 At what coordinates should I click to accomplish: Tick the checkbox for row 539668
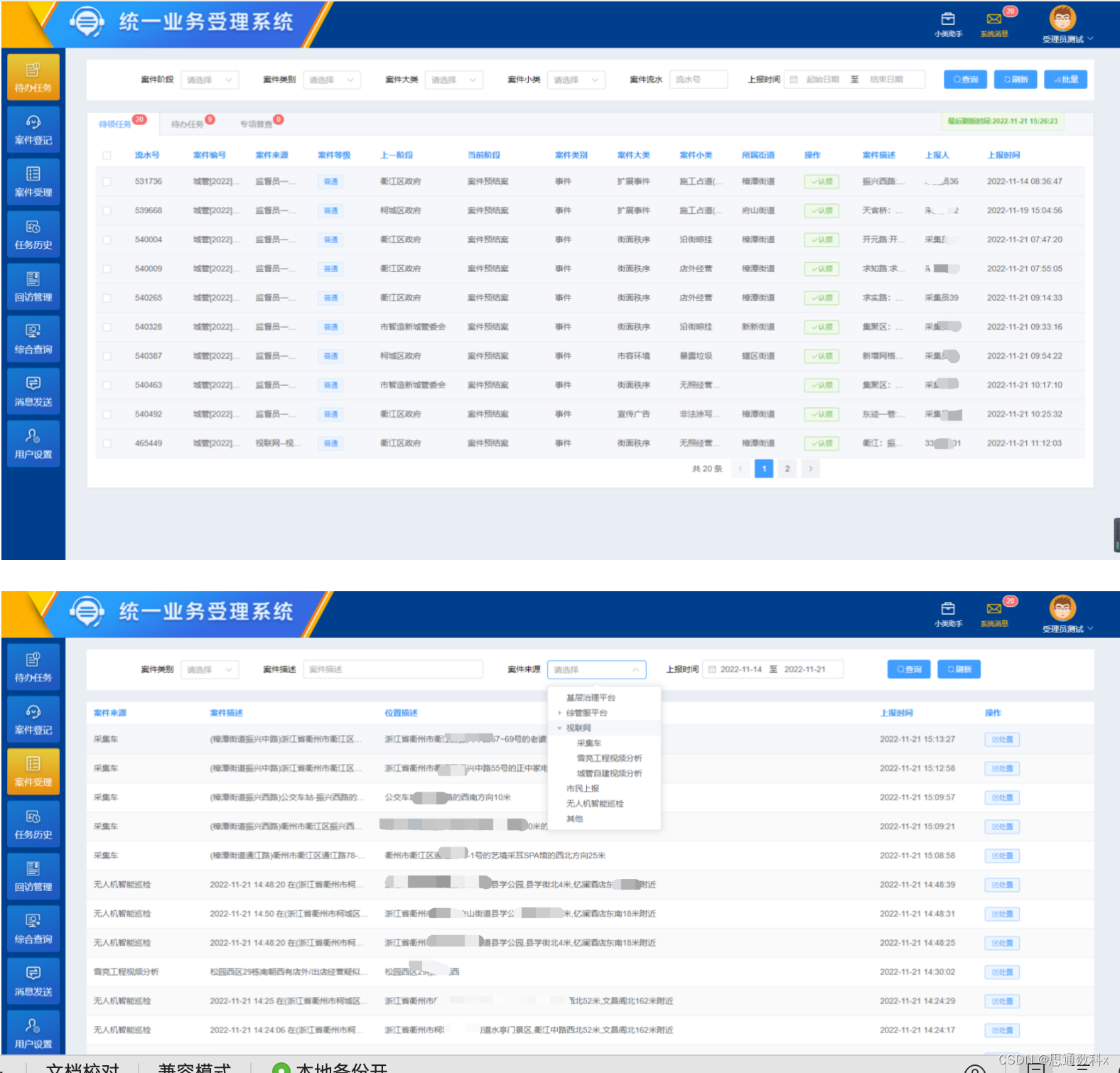click(x=107, y=211)
